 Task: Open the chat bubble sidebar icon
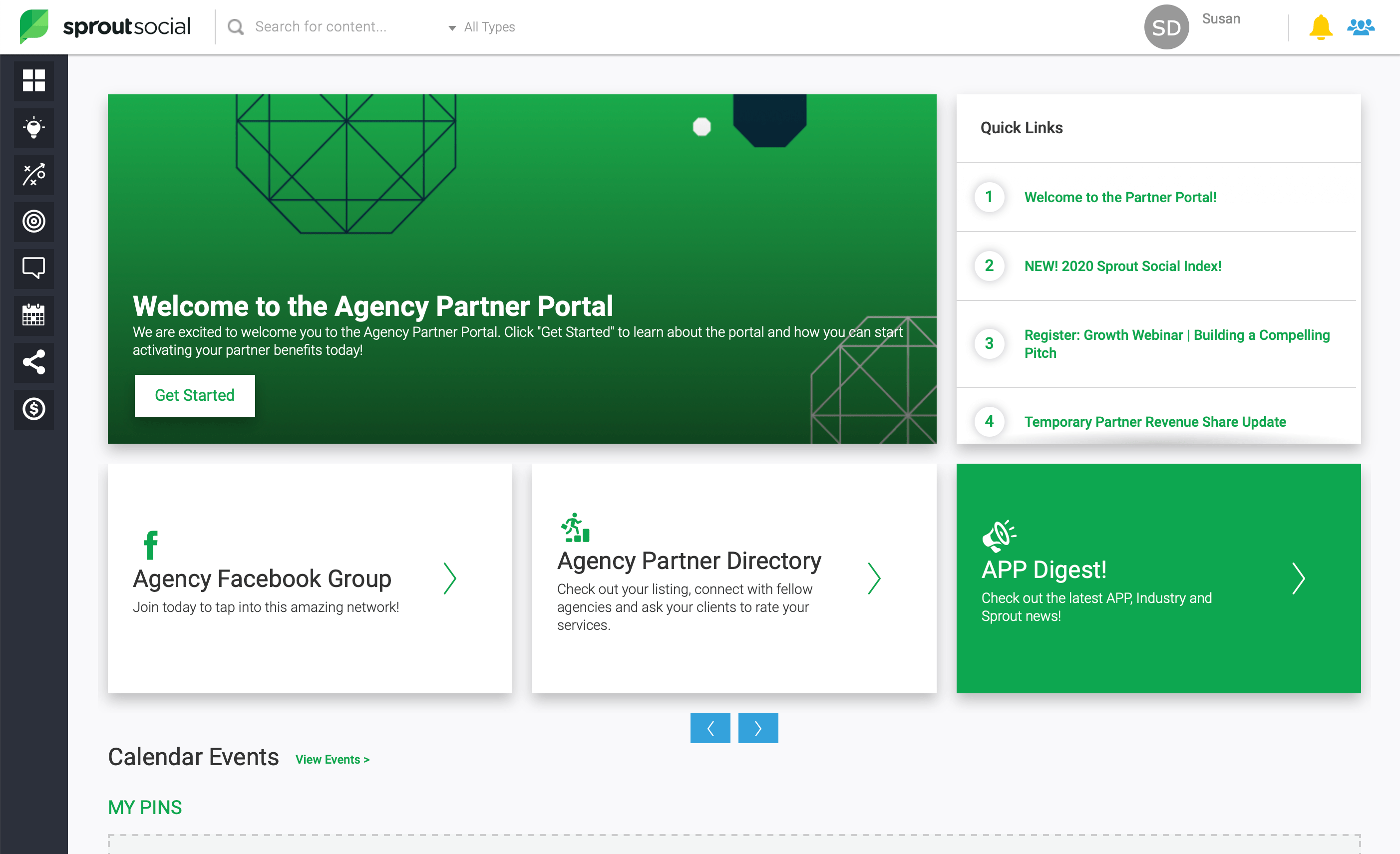pyautogui.click(x=33, y=268)
